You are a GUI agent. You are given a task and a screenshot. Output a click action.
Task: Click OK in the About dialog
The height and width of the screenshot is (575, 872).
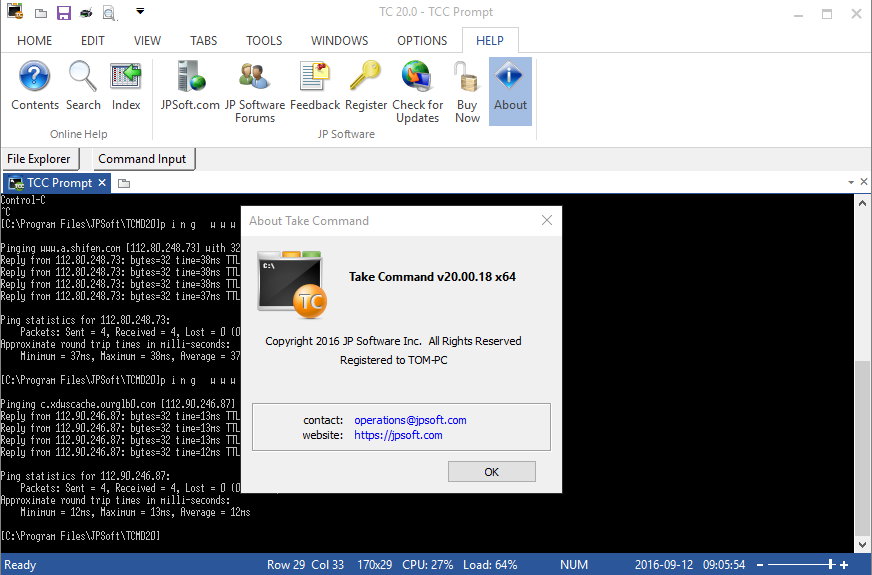pos(492,472)
